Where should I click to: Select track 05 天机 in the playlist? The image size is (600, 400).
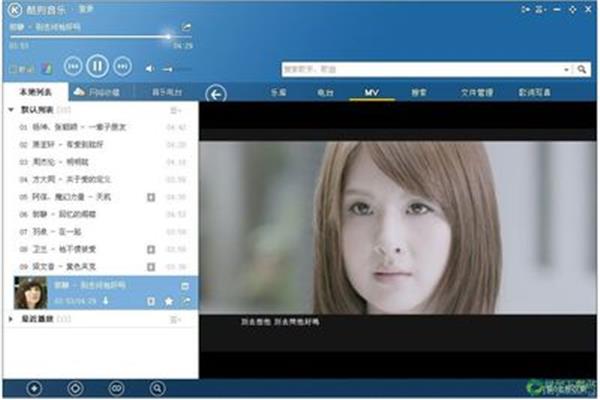[103, 197]
